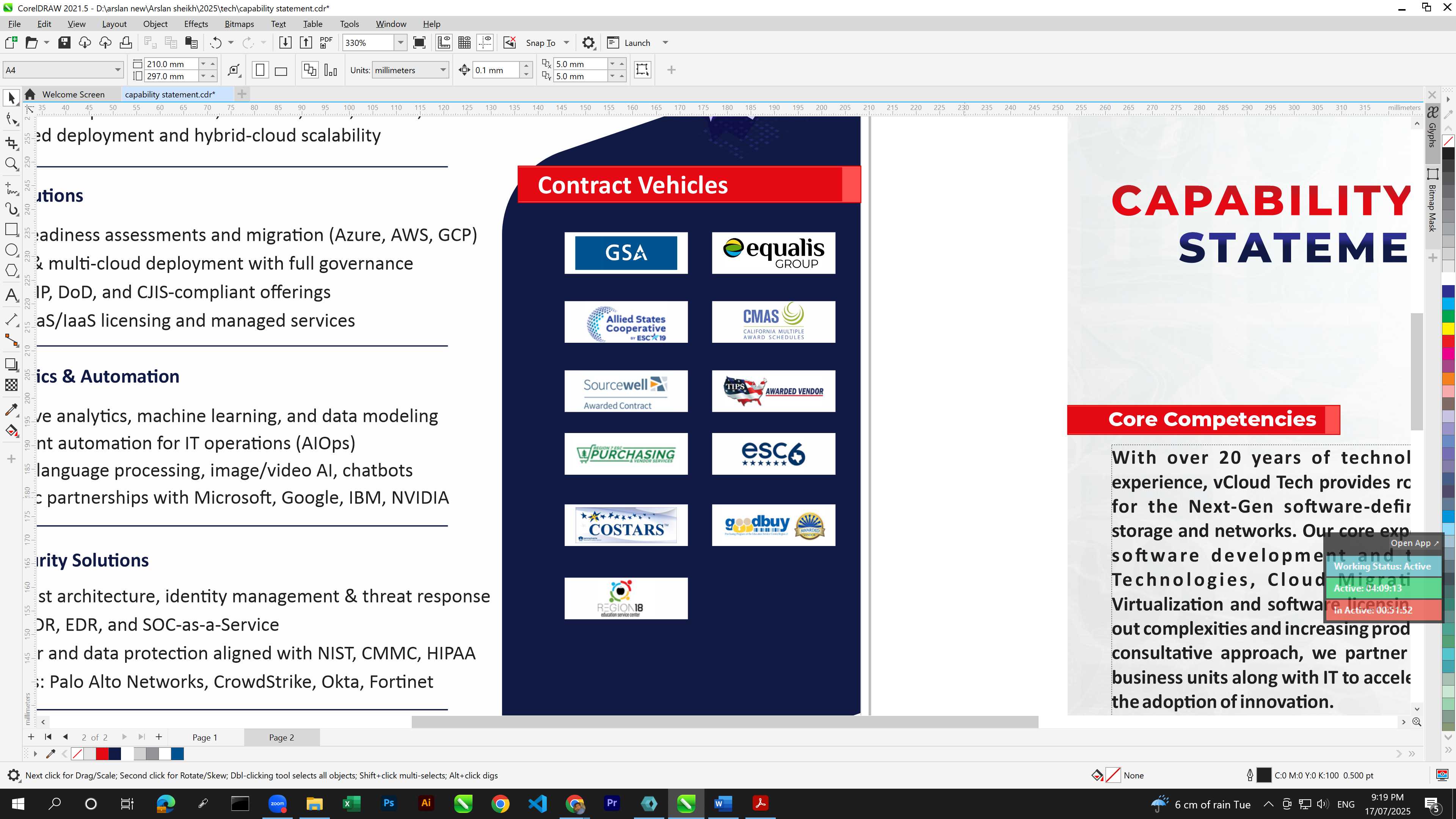Select the Artistic Media tool
Screen dimensions: 1456x819
coord(11,209)
